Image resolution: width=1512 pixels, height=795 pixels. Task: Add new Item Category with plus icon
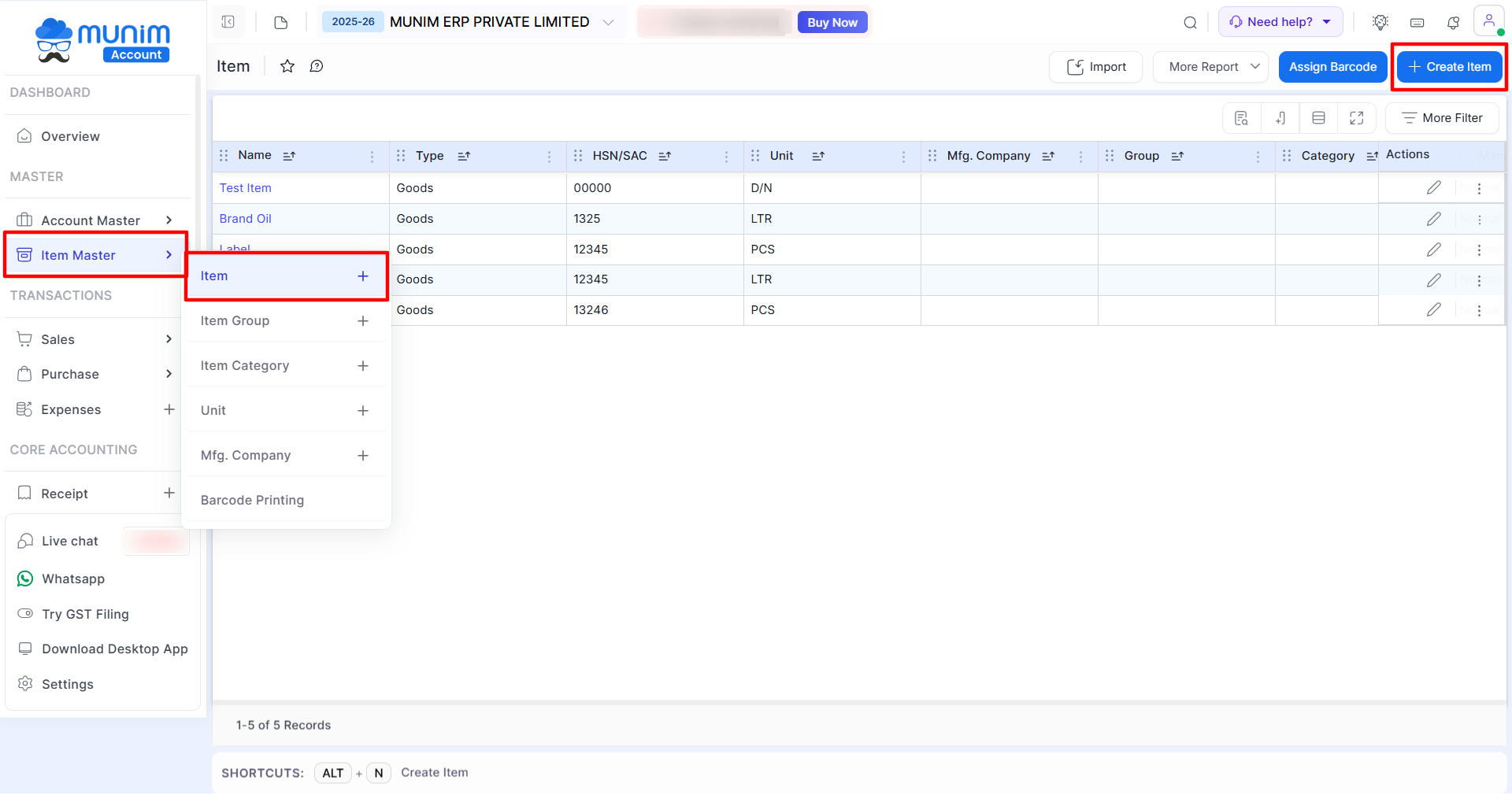pyautogui.click(x=363, y=366)
